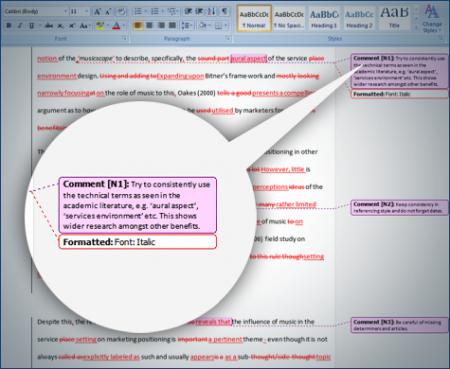The image size is (450, 369).
Task: Click the Bullets list icon
Action: click(138, 12)
